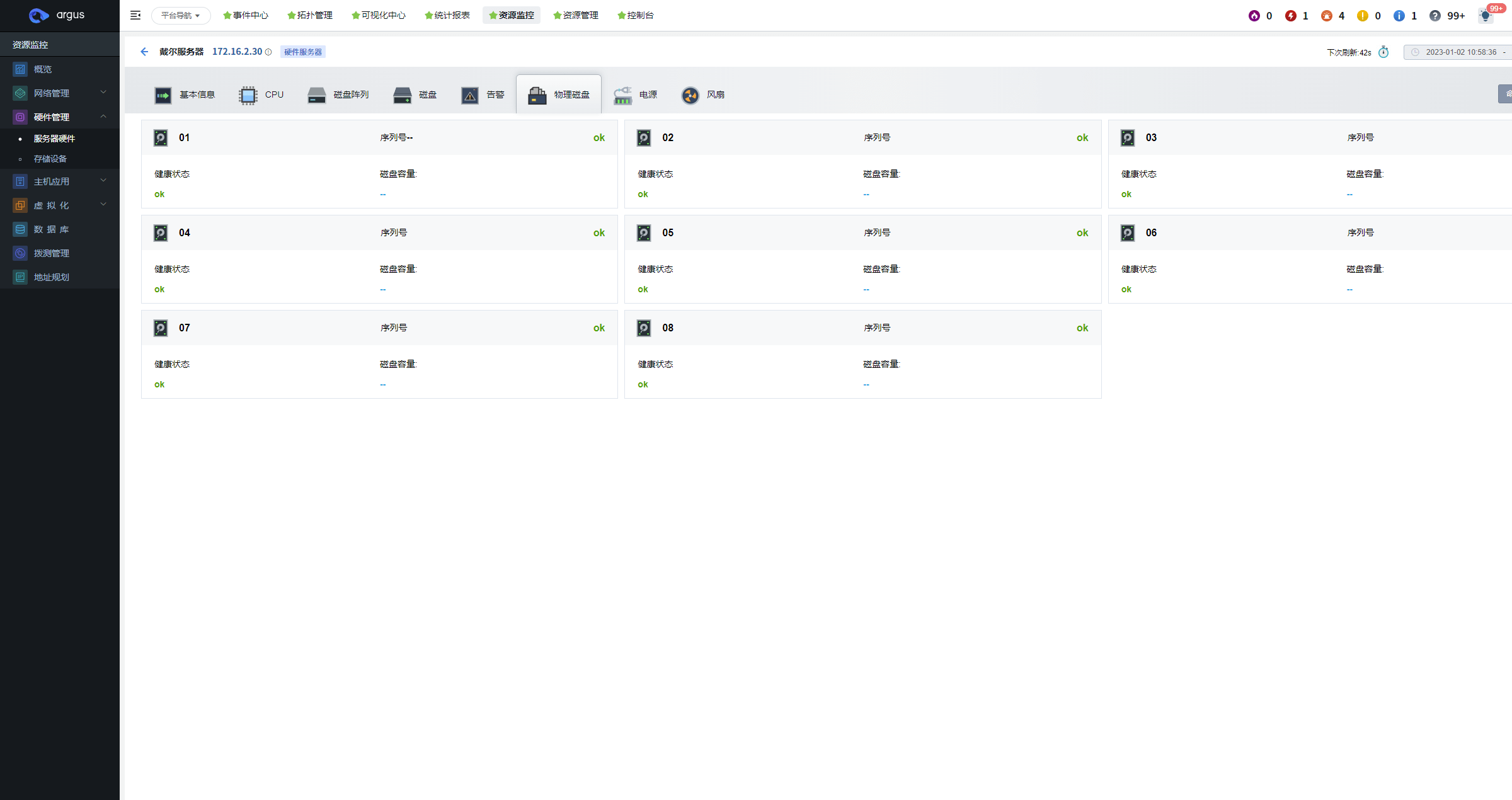Image resolution: width=1512 pixels, height=800 pixels.
Task: Switch to the 电源 tab
Action: tap(636, 95)
